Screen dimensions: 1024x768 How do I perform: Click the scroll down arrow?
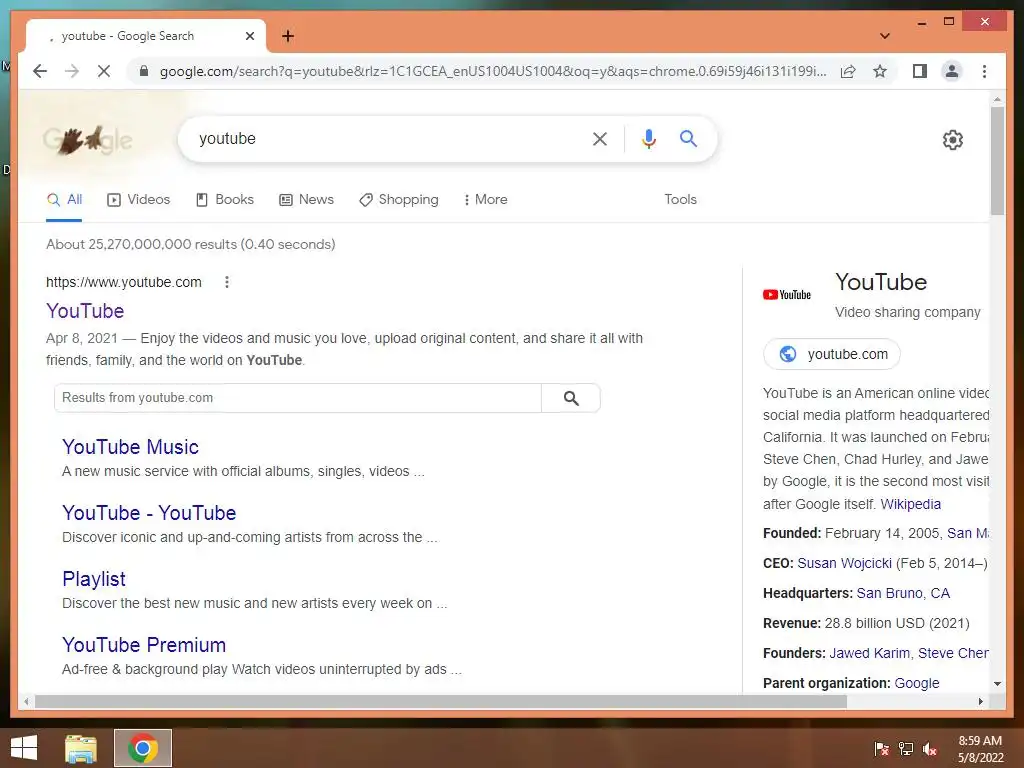point(997,684)
